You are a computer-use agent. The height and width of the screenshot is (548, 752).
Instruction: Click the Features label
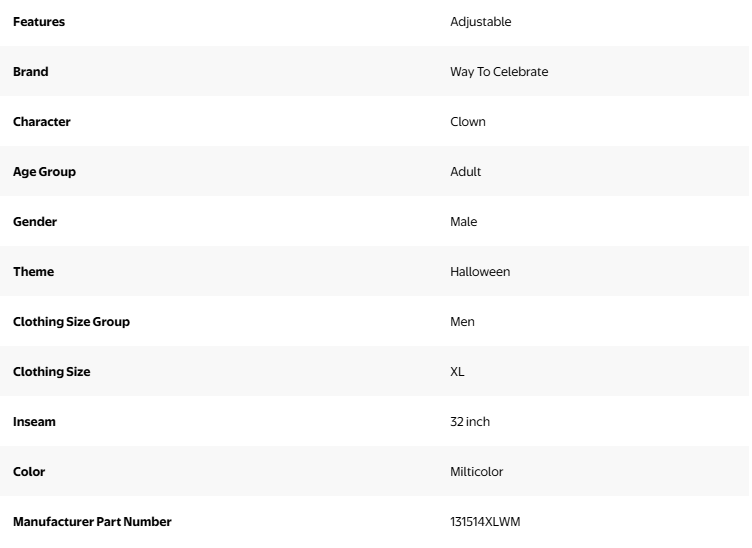click(x=39, y=22)
